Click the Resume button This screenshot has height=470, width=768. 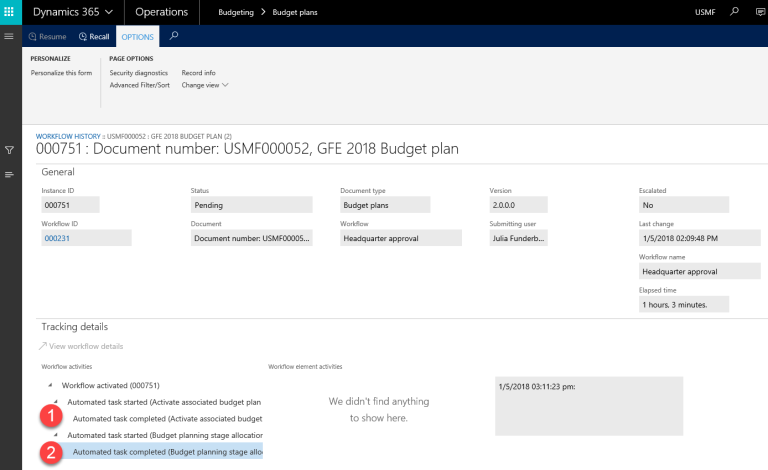coord(48,36)
